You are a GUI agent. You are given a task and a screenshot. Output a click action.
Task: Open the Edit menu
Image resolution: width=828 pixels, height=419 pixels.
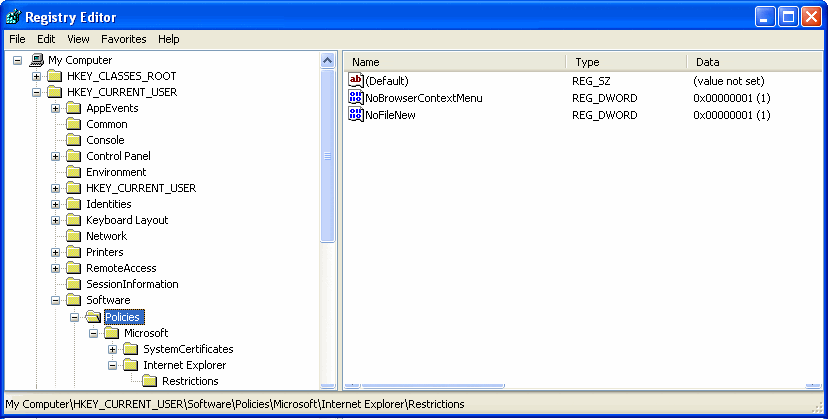click(46, 39)
